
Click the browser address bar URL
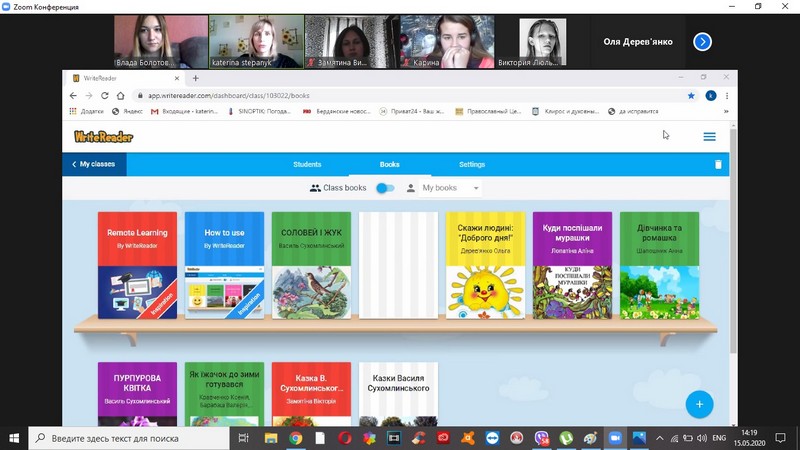pos(229,95)
